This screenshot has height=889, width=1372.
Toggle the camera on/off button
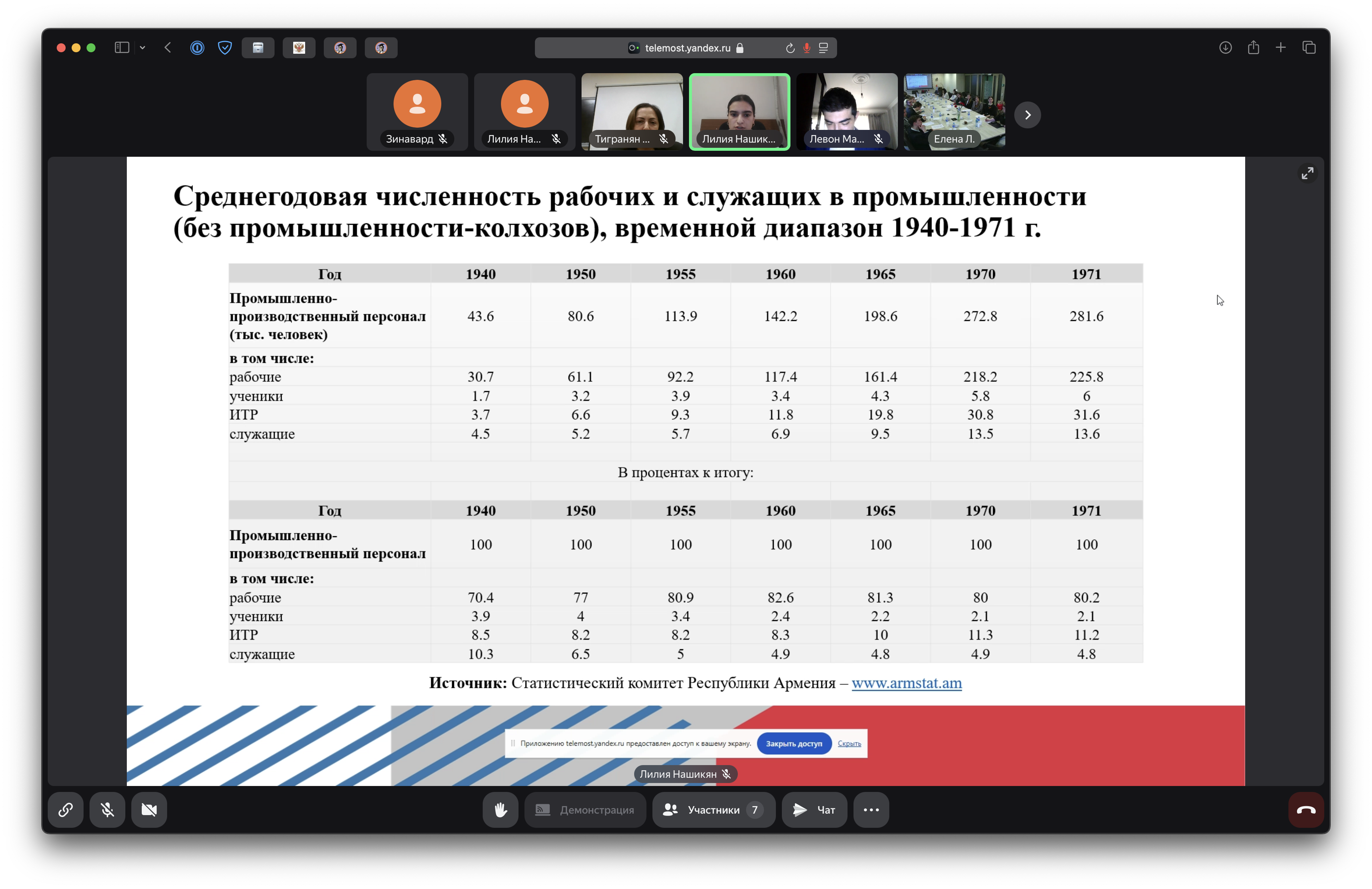coord(149,810)
